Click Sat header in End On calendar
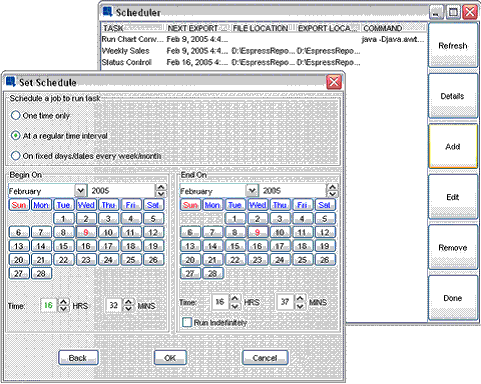The height and width of the screenshot is (384, 481). tap(325, 205)
